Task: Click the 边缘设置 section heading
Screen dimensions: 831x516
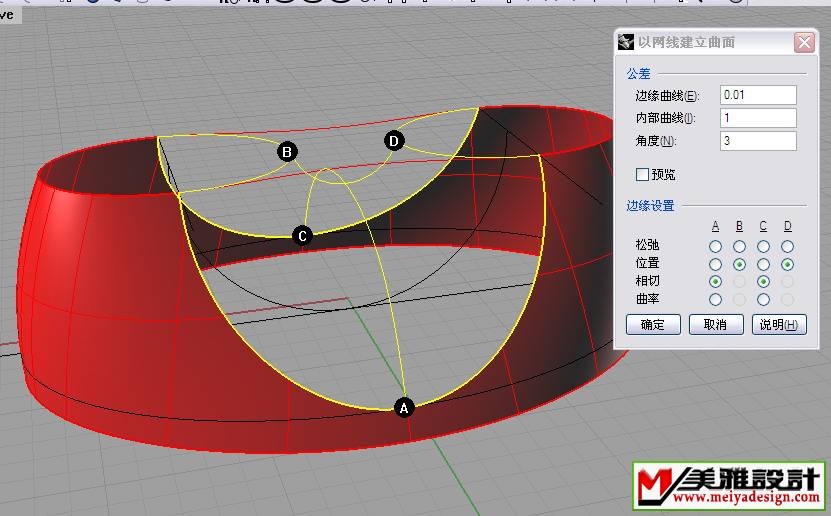Action: (650, 206)
